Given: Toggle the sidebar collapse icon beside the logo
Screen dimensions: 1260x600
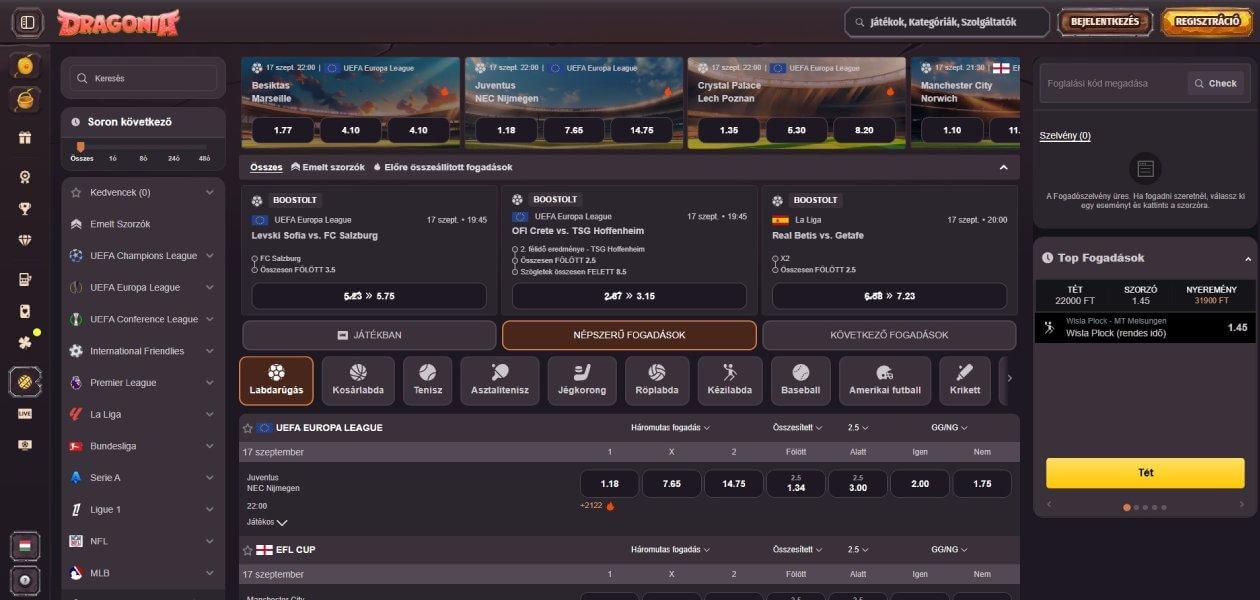Looking at the screenshot, I should pyautogui.click(x=27, y=22).
